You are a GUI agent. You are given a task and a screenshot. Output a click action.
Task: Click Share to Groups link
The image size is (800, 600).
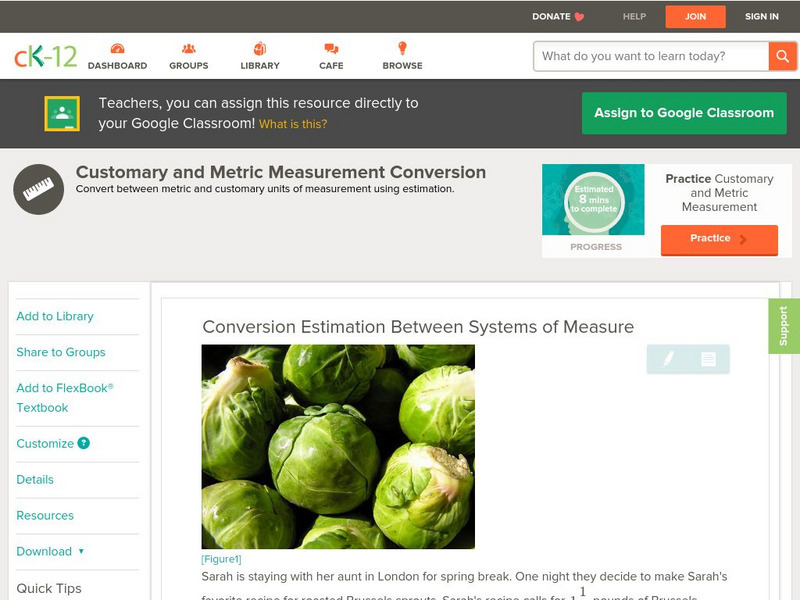click(x=61, y=352)
